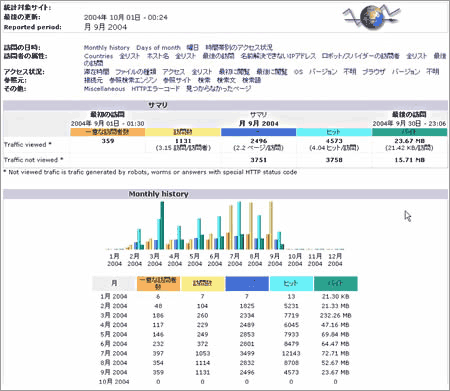
Task: Open the Countries link
Action: 98,56
